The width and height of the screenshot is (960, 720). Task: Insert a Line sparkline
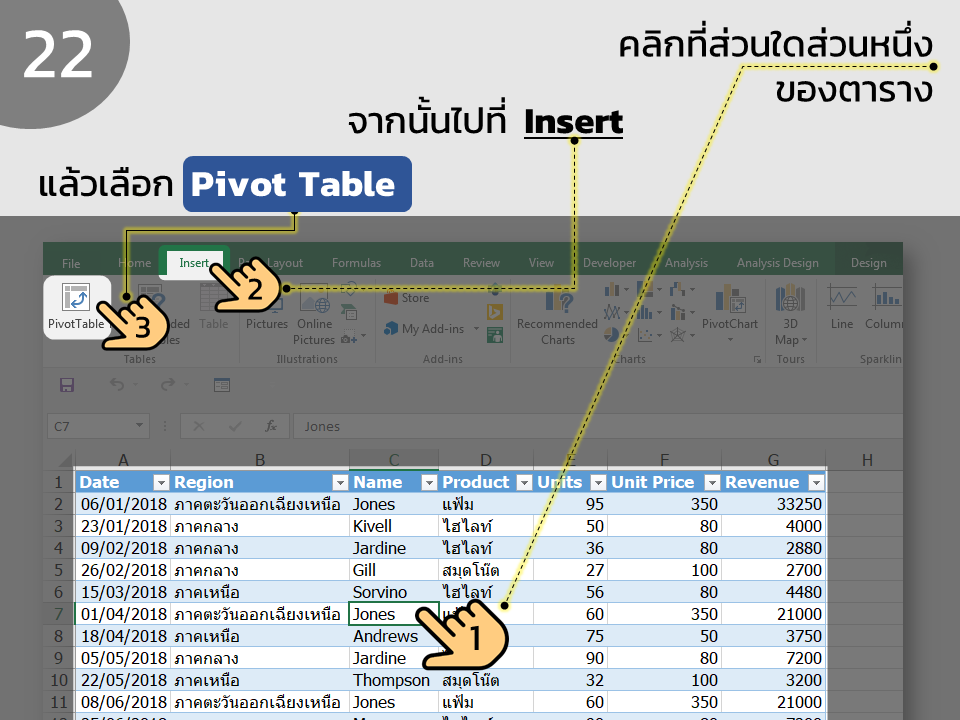842,307
